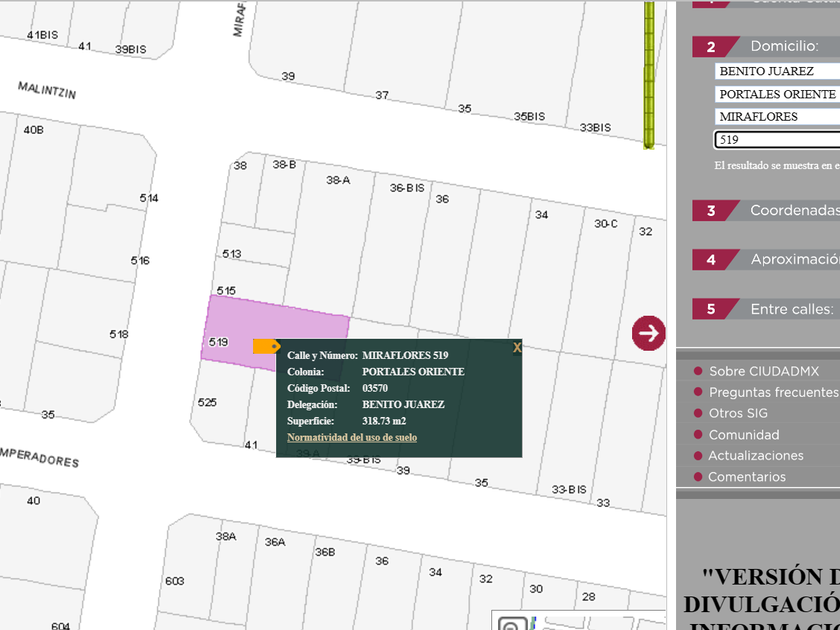
Task: Close the Miraflores 519 info popup
Action: pyautogui.click(x=517, y=348)
